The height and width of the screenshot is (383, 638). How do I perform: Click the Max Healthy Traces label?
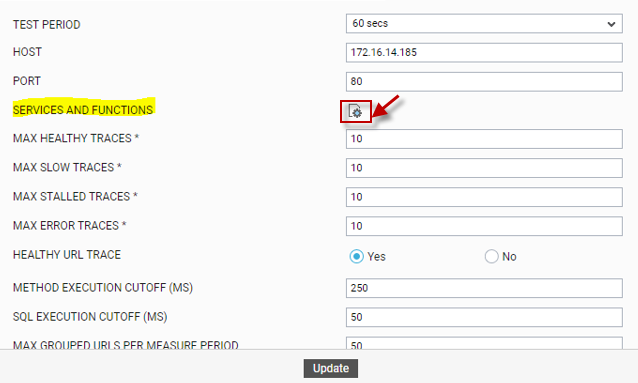(x=76, y=138)
